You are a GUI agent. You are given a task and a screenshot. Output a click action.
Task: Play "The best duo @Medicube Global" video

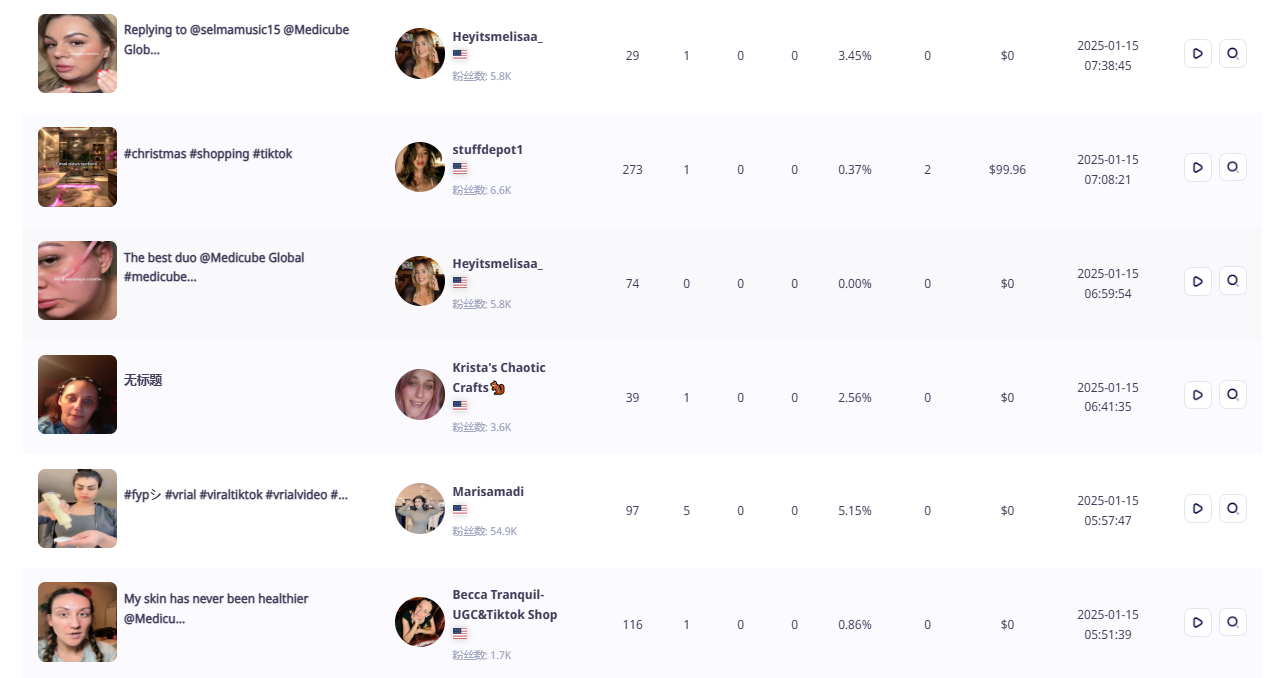click(x=1197, y=281)
